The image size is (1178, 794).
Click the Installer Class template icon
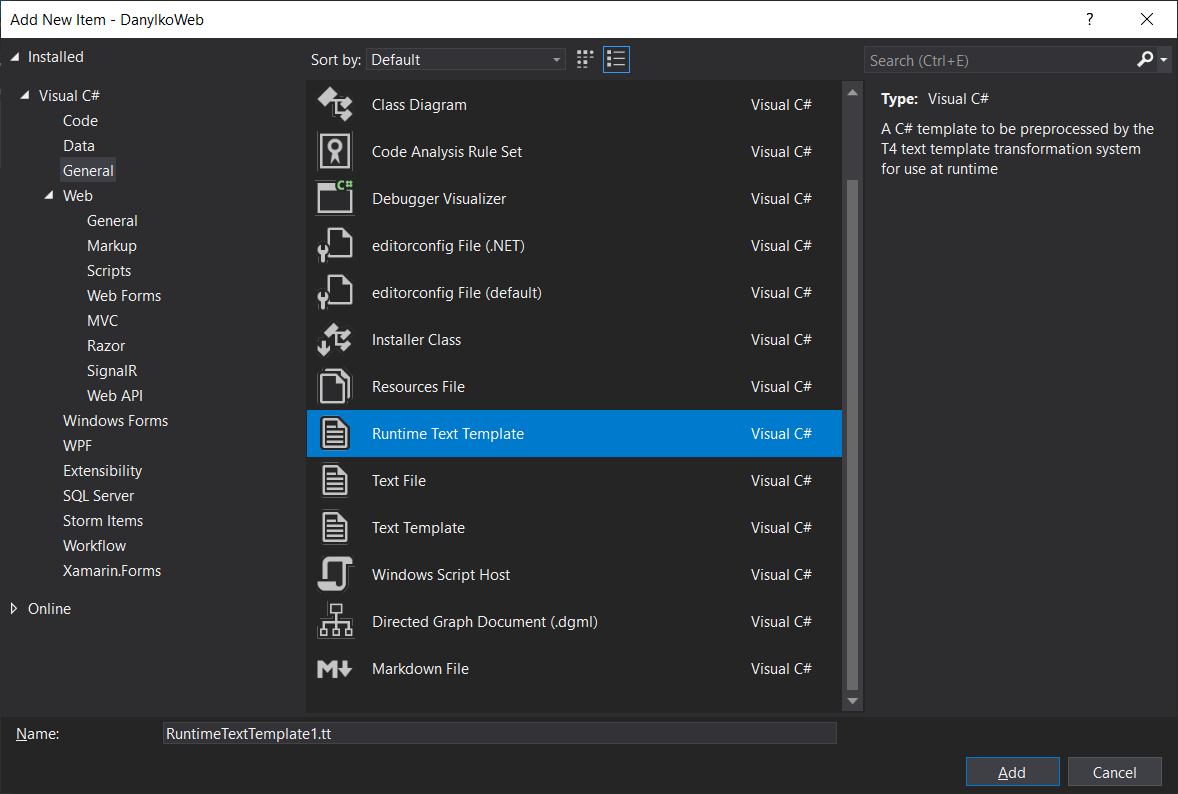[335, 340]
